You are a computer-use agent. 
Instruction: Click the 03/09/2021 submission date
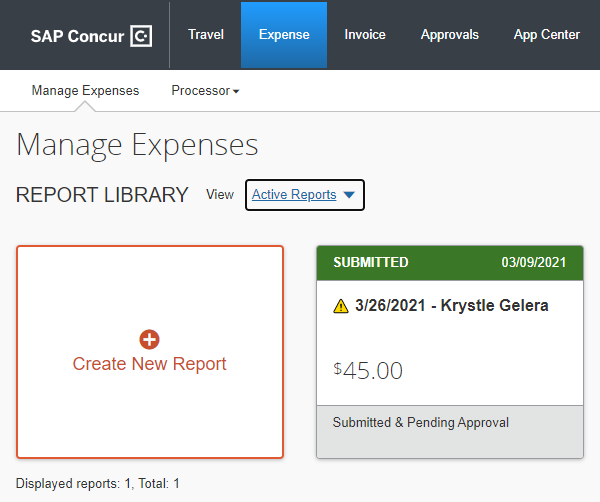coord(534,263)
